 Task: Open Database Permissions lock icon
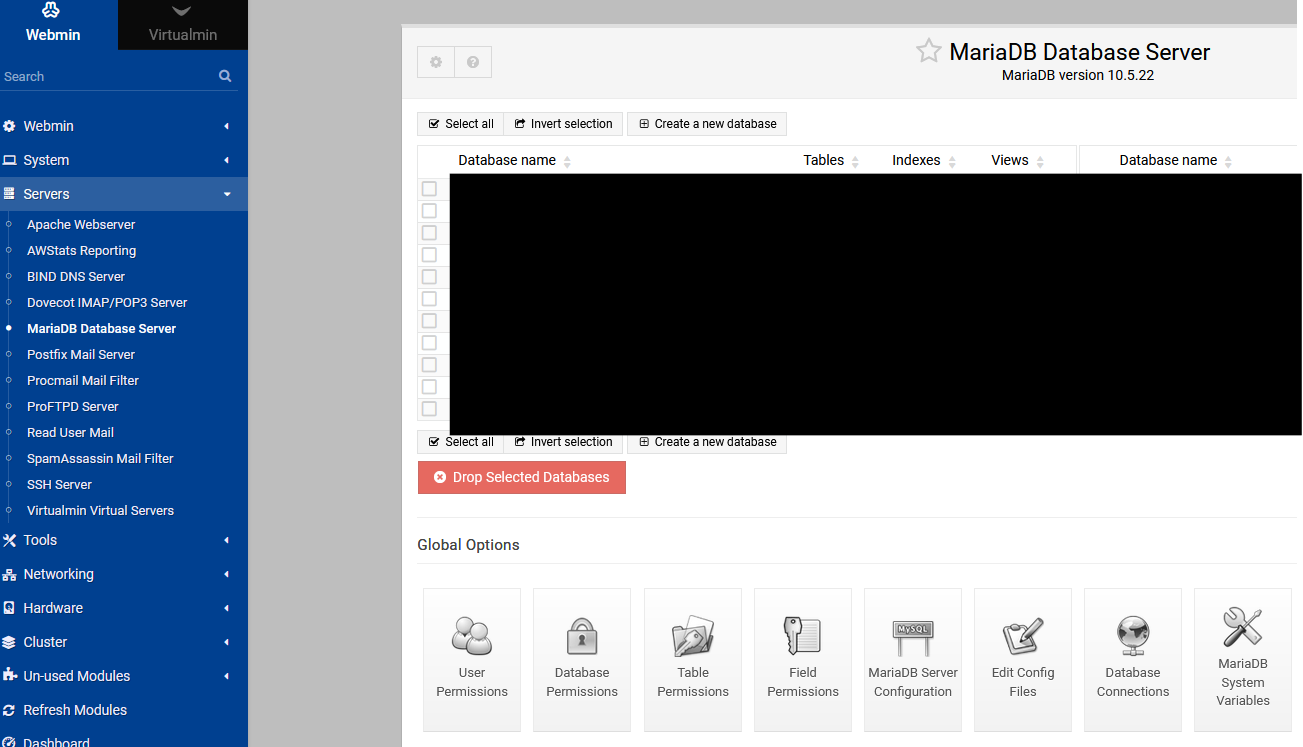(x=582, y=636)
